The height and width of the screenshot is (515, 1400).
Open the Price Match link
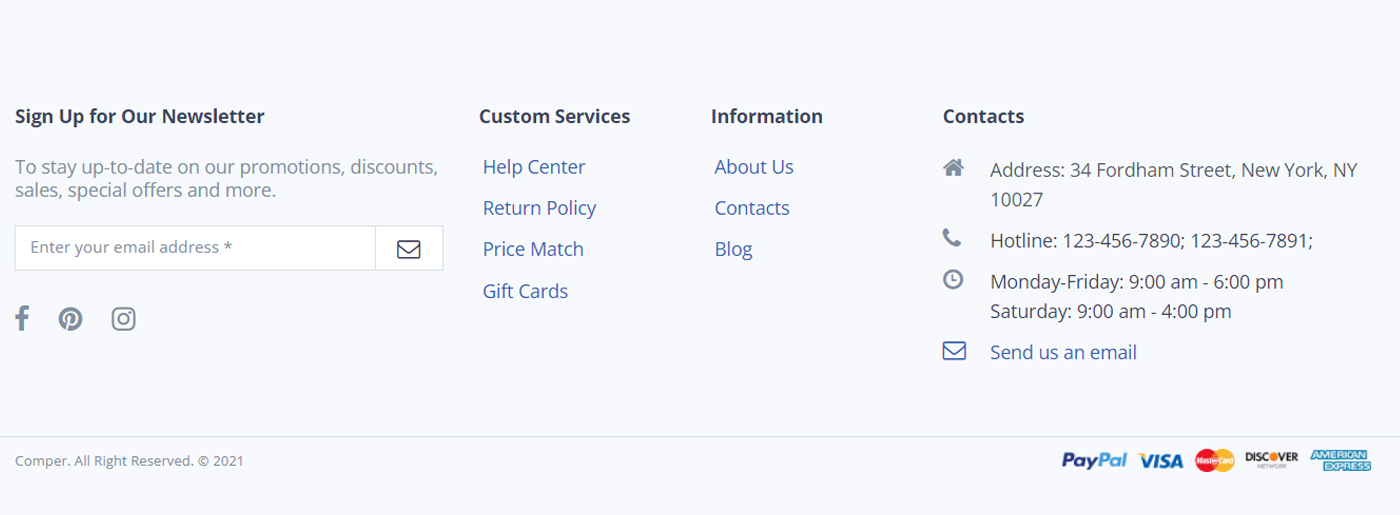point(533,249)
